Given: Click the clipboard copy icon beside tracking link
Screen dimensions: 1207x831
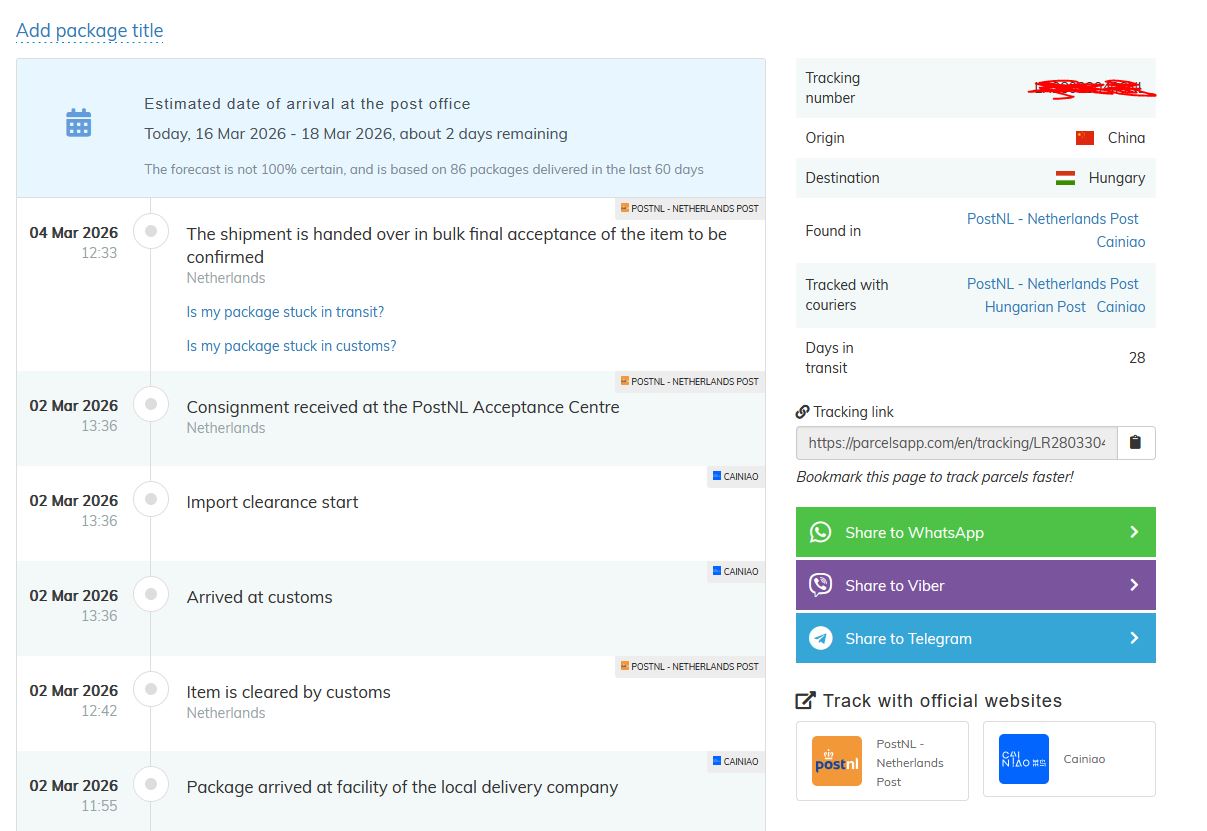Looking at the screenshot, I should click(x=1135, y=443).
